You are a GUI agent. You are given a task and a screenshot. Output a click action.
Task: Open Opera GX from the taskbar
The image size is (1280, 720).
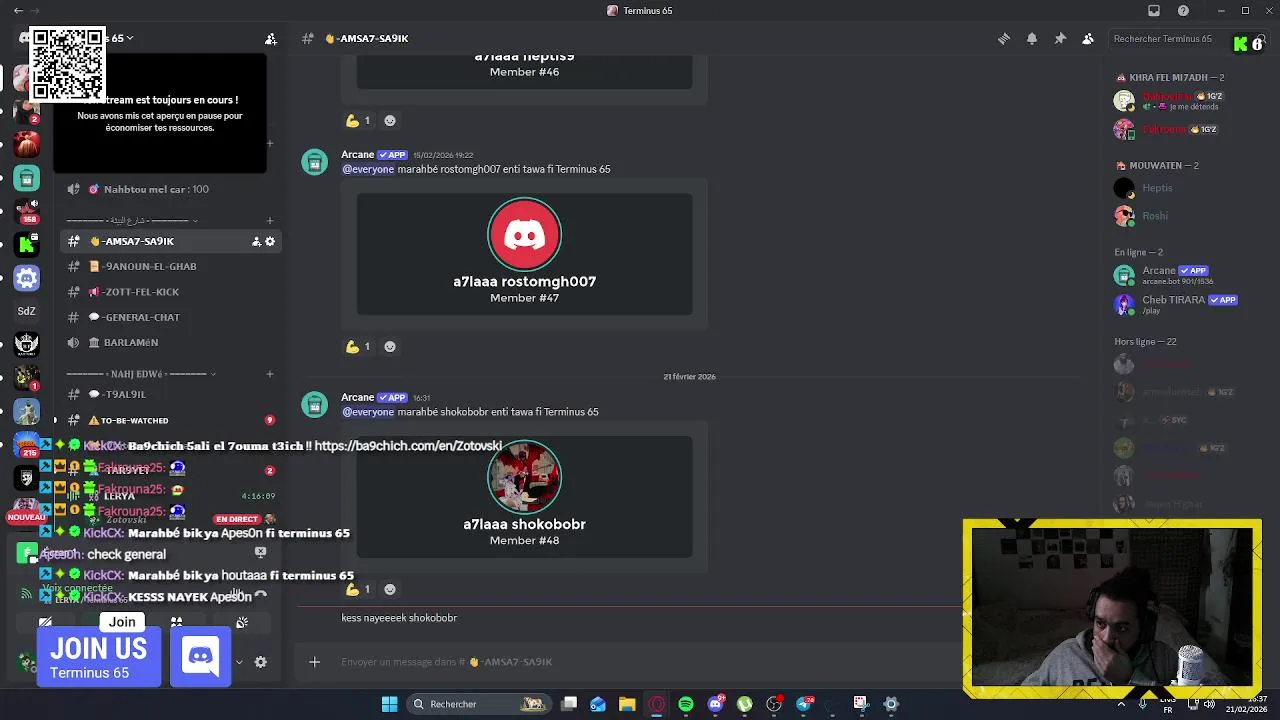click(656, 704)
